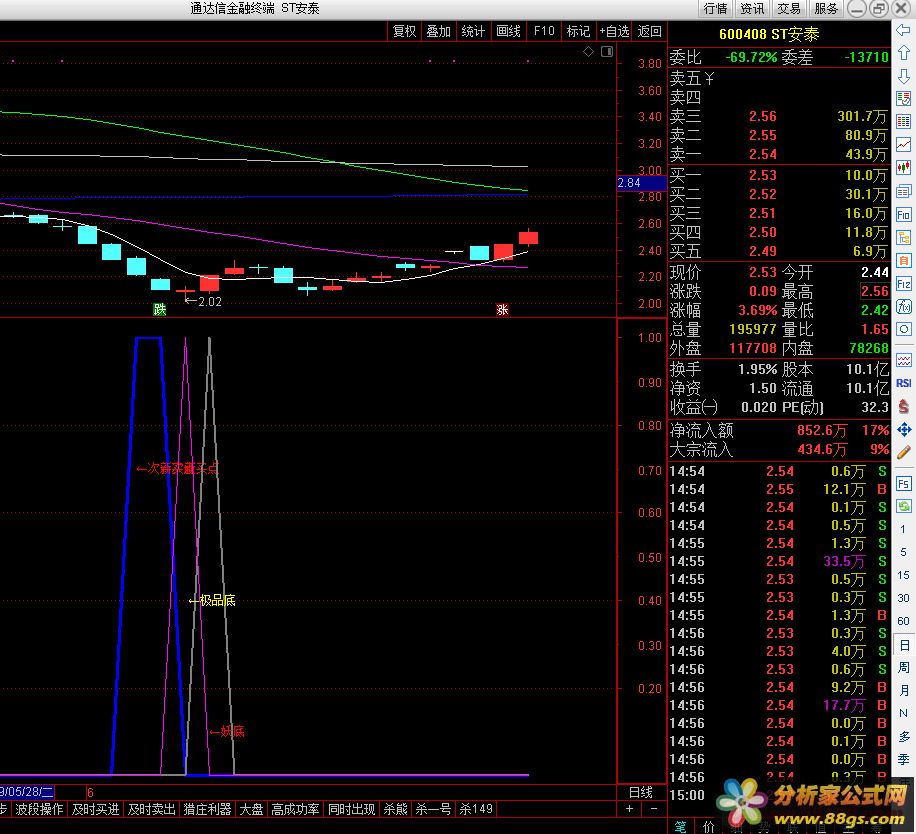This screenshot has height=834, width=916.
Task: Select the N custom-day period
Action: coord(903,713)
